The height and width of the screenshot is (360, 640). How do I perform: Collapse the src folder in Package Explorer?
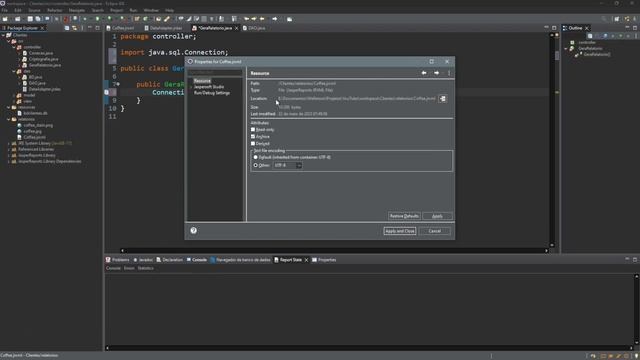tap(9, 41)
